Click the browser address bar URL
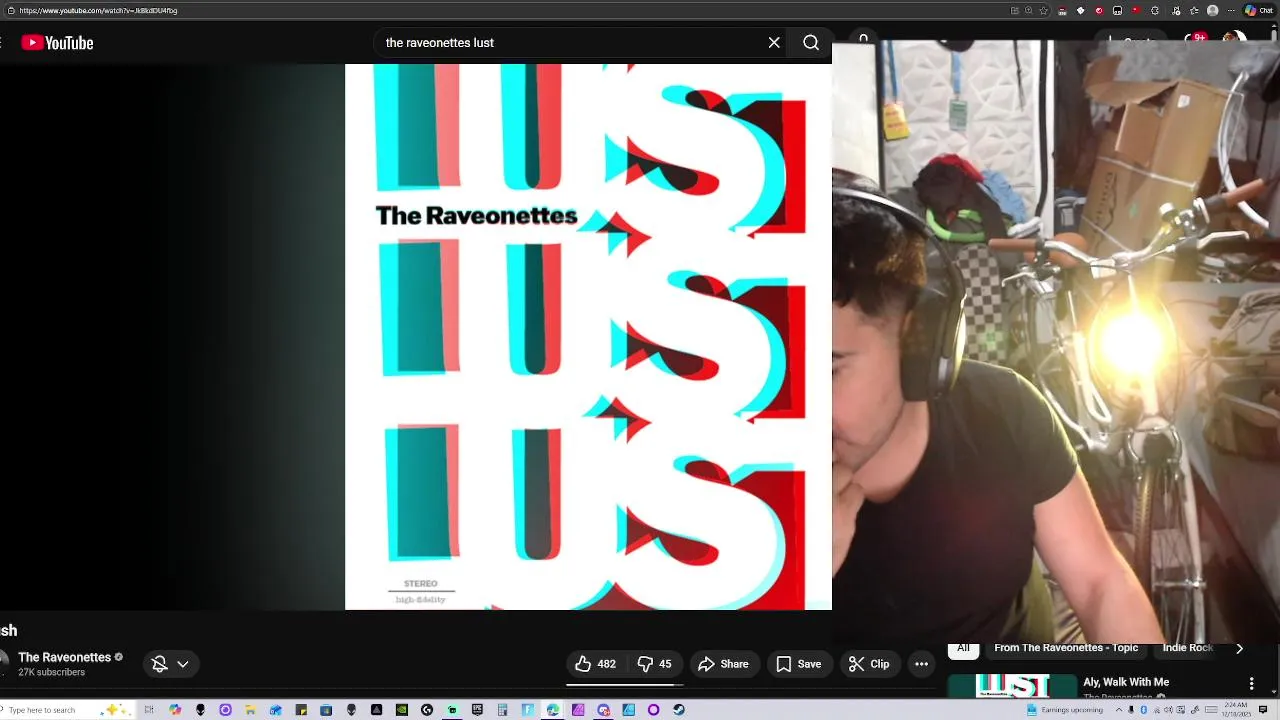The image size is (1280, 720). coord(98,10)
